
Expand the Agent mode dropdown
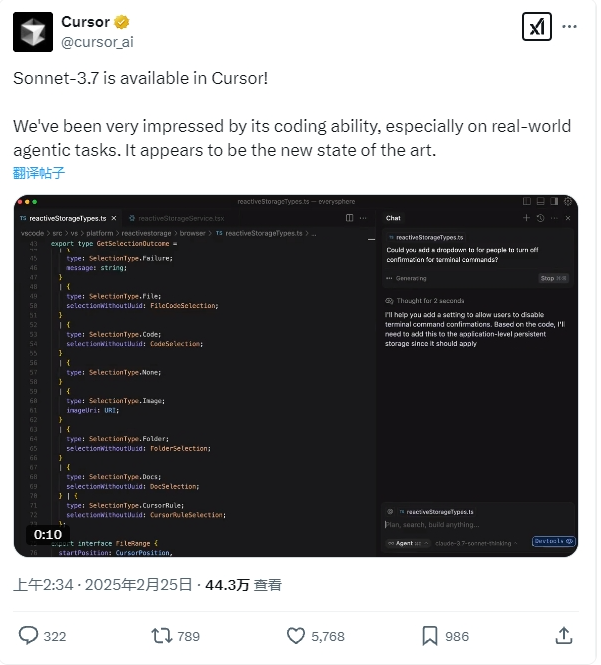pyautogui.click(x=408, y=543)
